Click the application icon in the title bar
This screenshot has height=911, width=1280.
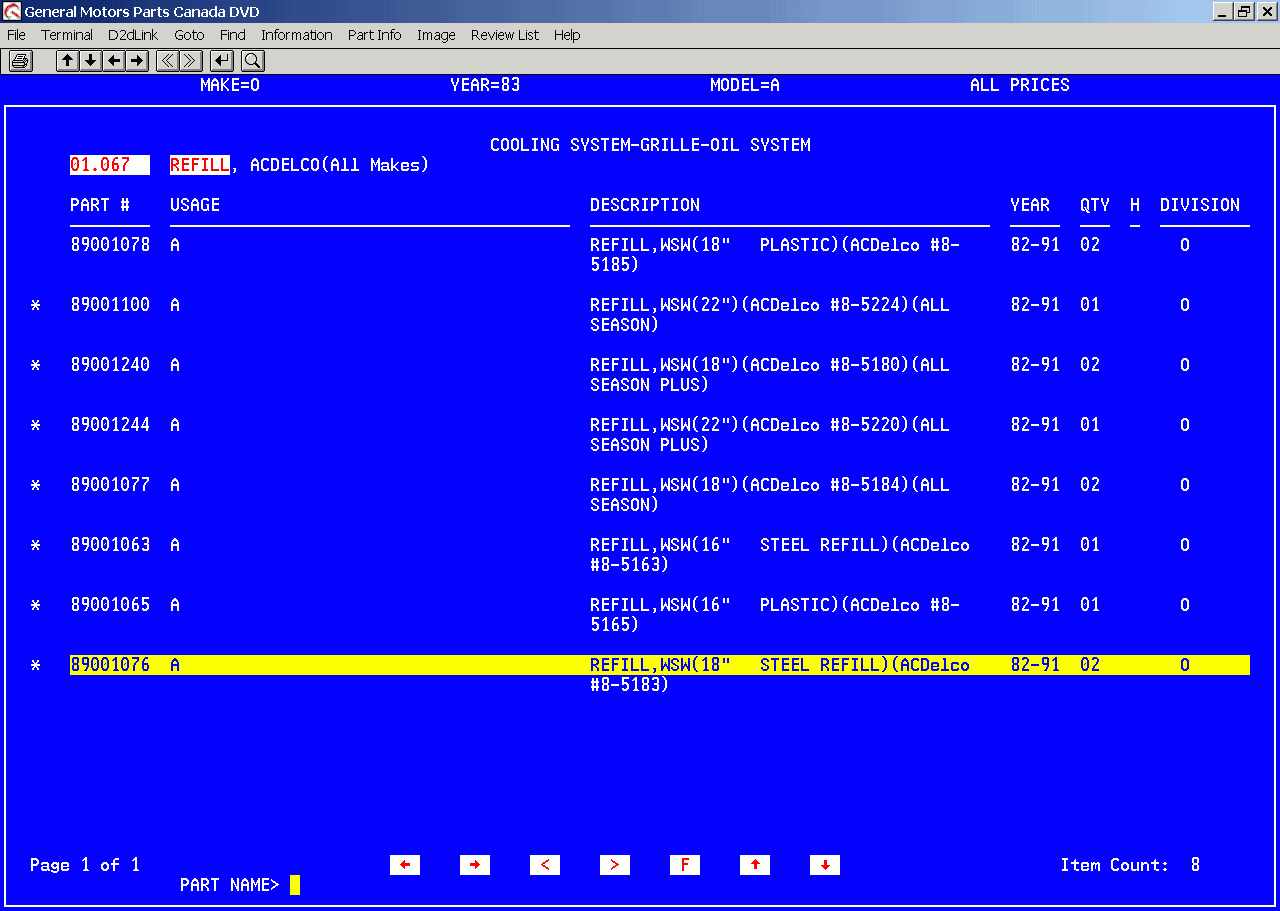pyautogui.click(x=12, y=12)
